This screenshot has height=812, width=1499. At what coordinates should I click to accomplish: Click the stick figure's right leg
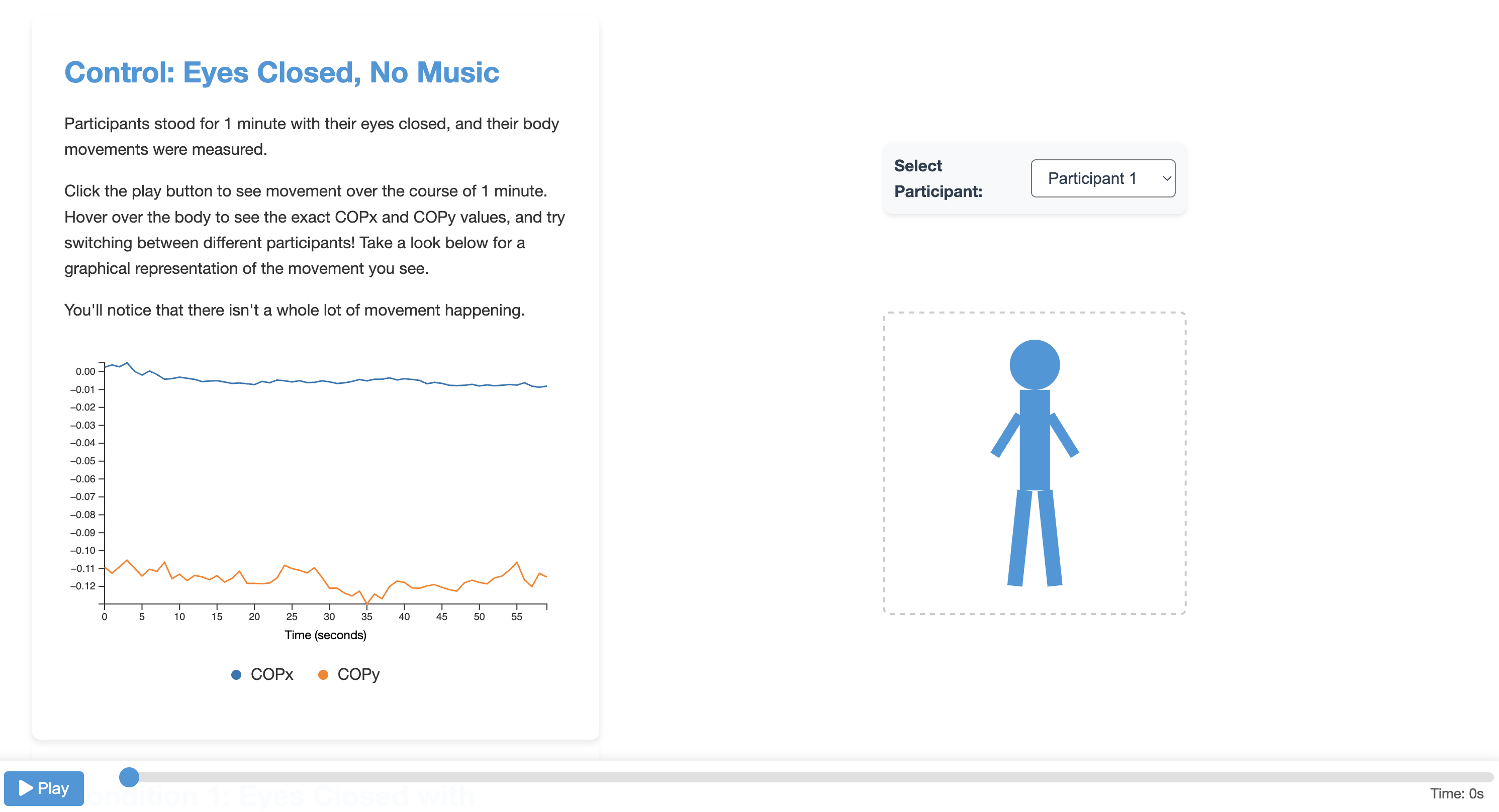coord(1050,538)
